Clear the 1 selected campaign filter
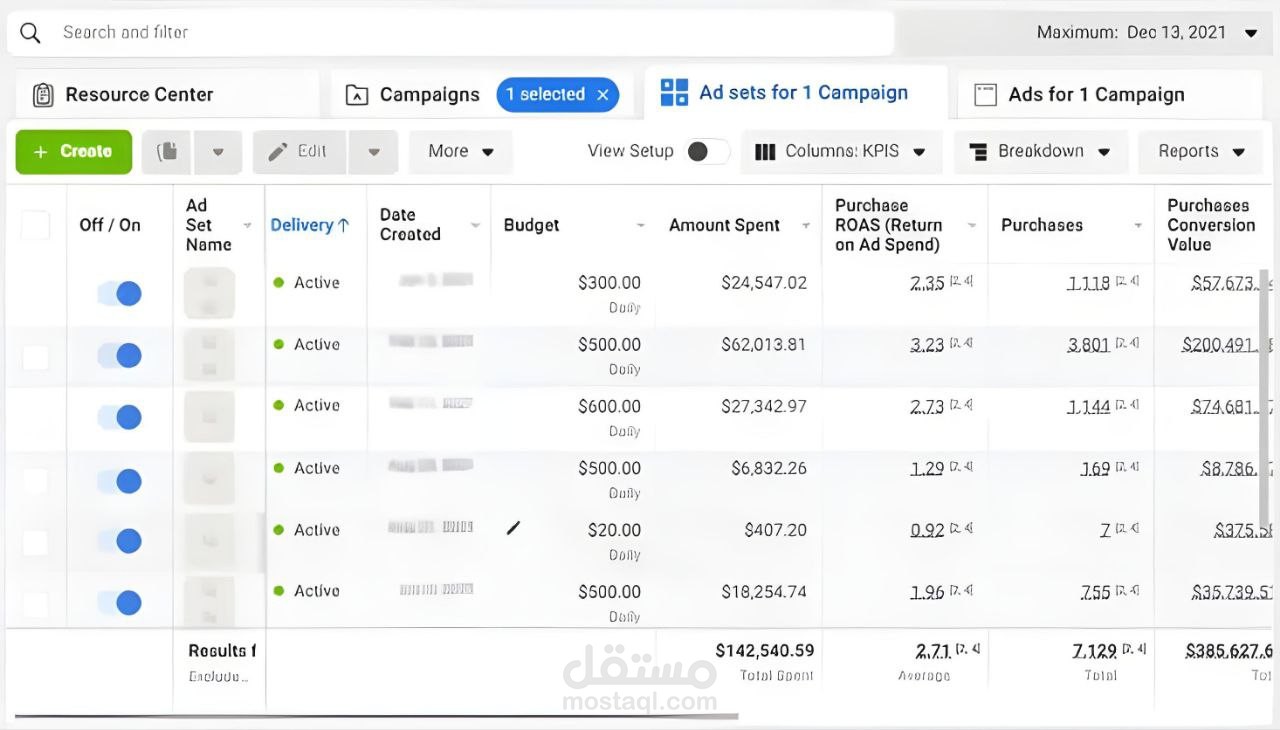Viewport: 1280px width, 730px height. [603, 95]
